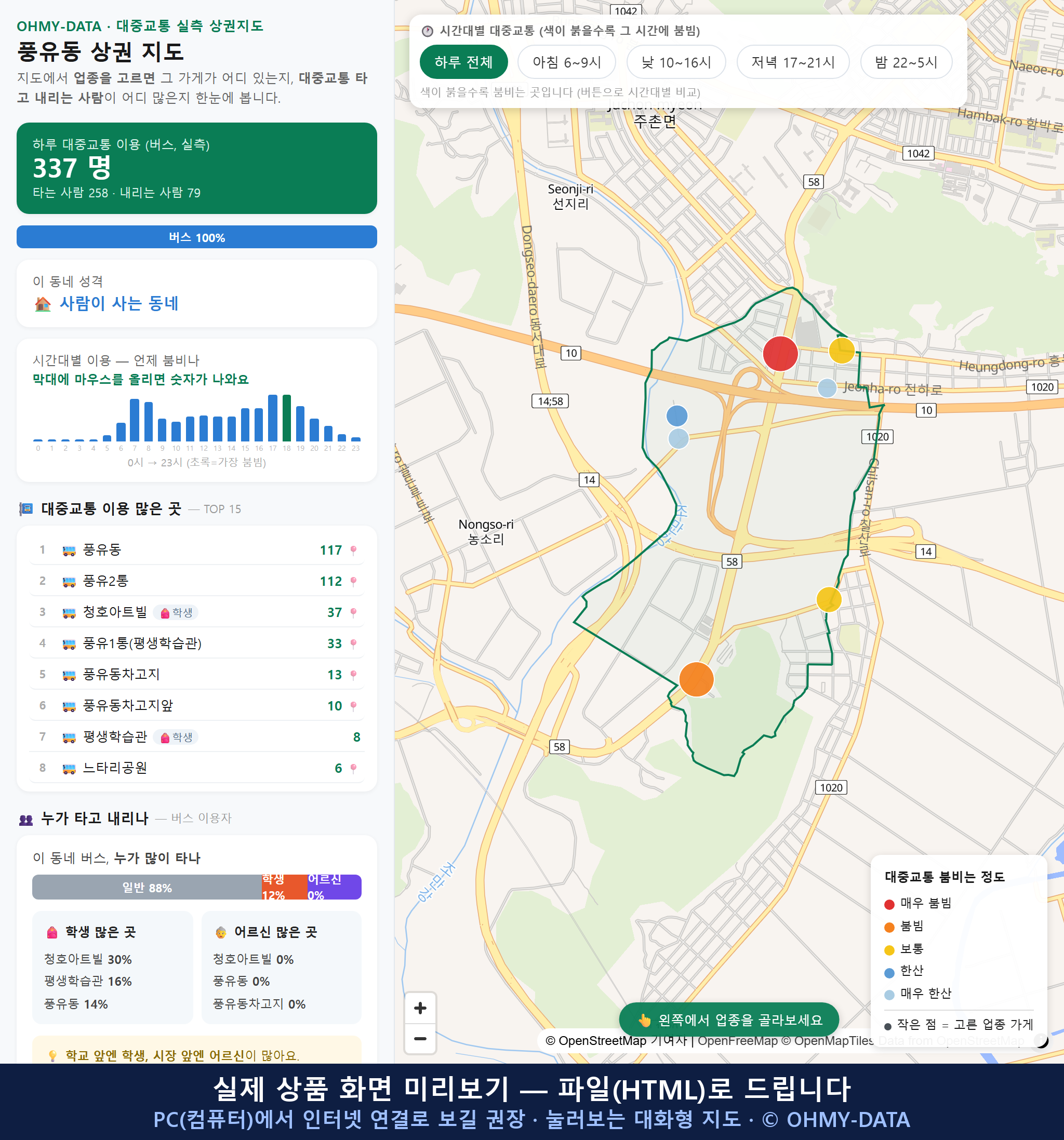This screenshot has height=1140, width=1064.
Task: Click the 어르신 0% purple segment
Action: [x=335, y=887]
